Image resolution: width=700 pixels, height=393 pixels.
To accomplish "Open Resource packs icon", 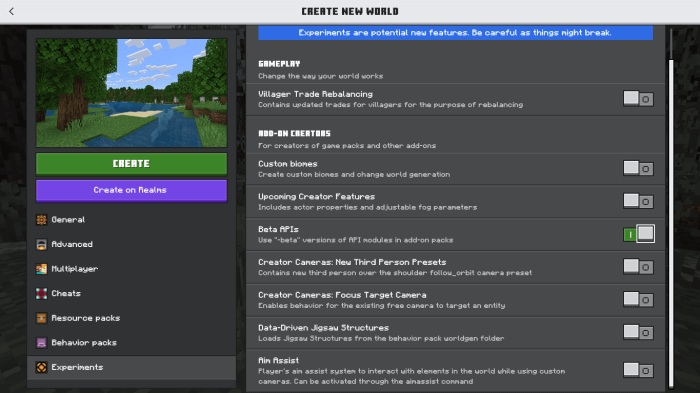I will pos(42,318).
